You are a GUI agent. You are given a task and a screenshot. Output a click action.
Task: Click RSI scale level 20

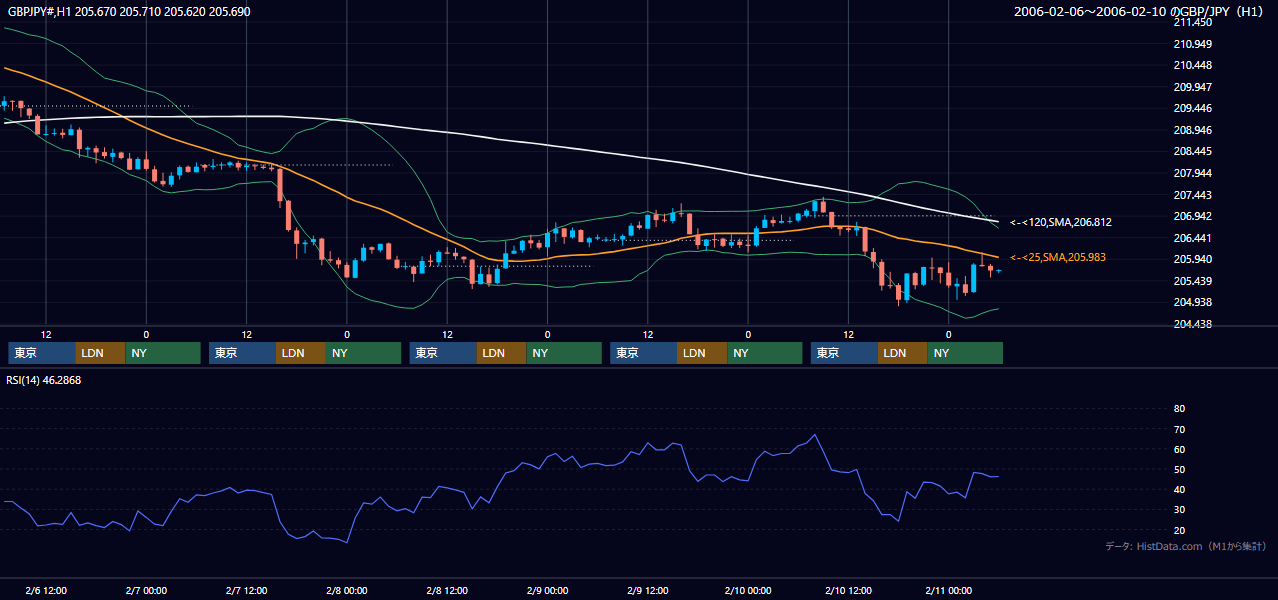tap(1179, 530)
